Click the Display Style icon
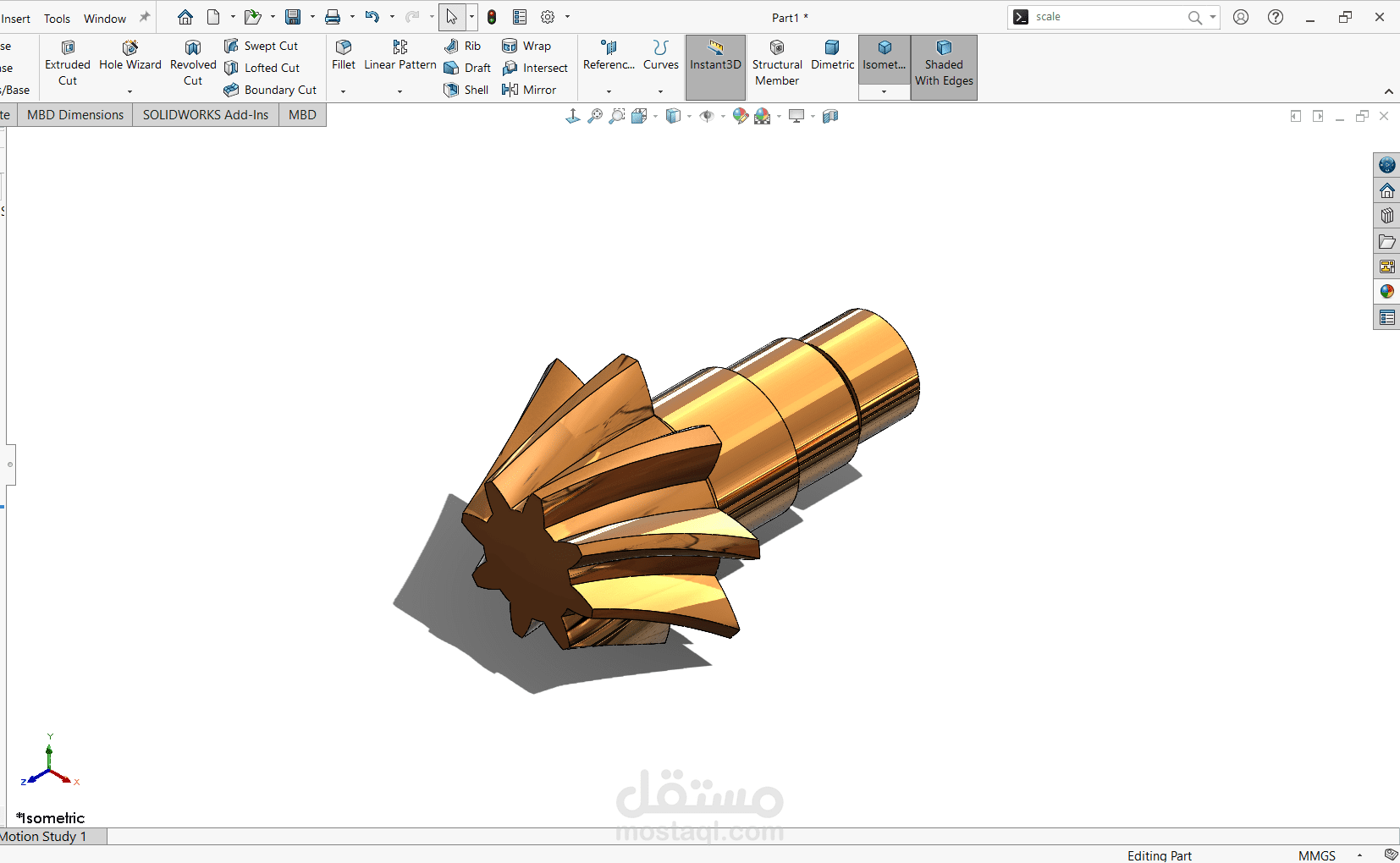This screenshot has width=1400, height=863. pos(673,116)
